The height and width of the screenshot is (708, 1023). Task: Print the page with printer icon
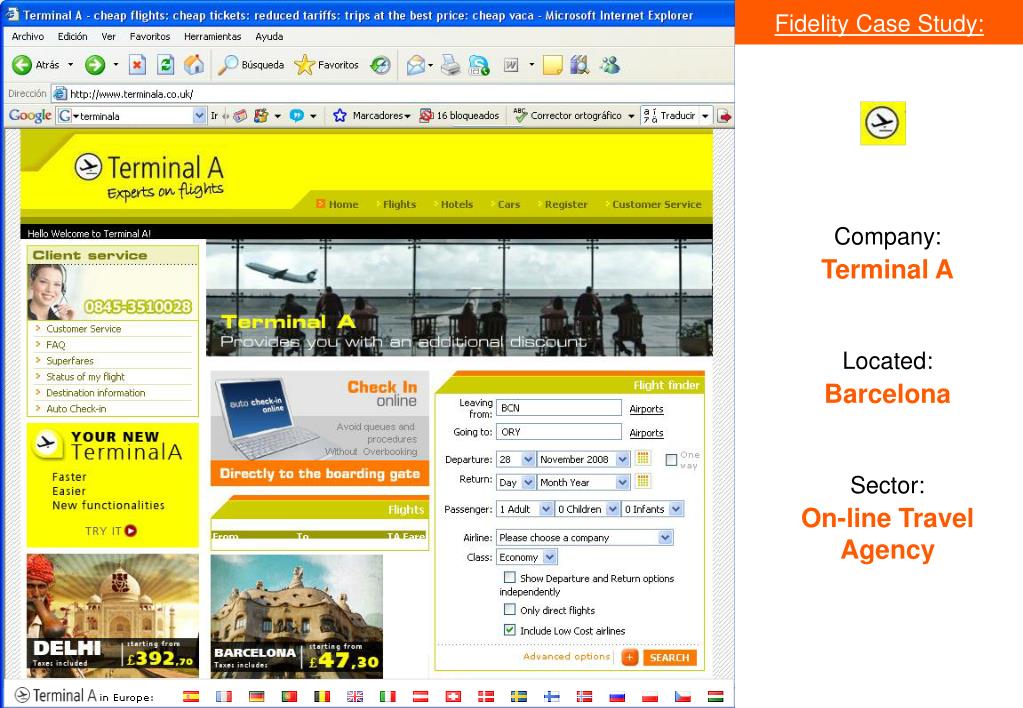(451, 65)
